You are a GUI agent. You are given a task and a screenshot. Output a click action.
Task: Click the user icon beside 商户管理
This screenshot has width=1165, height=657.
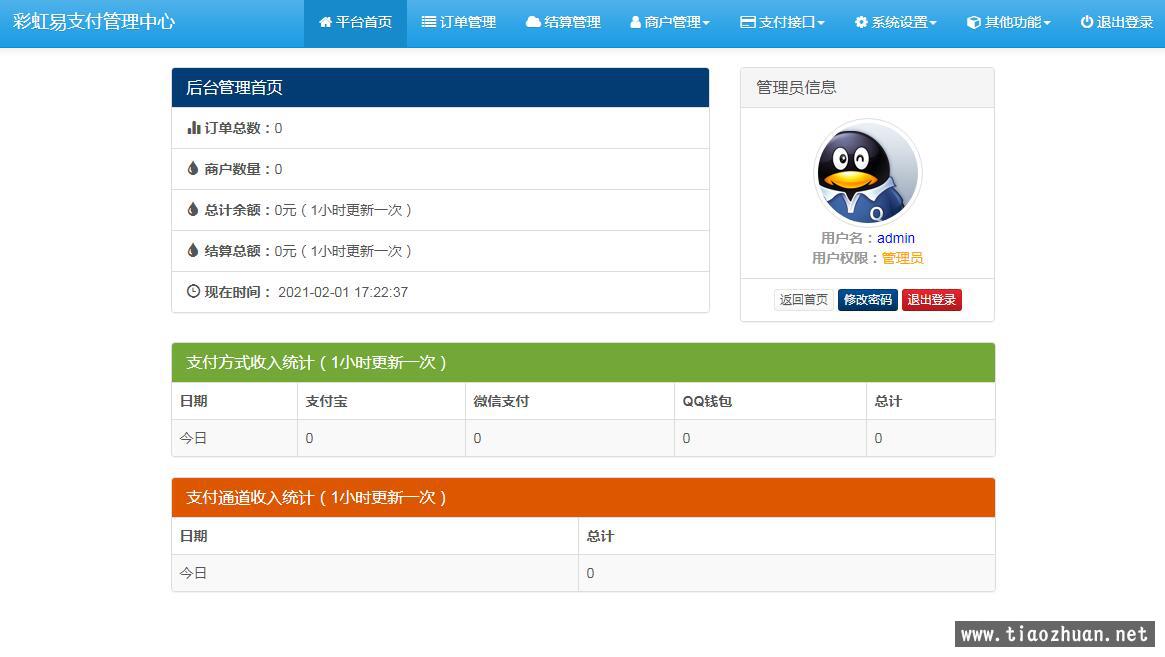coord(635,22)
